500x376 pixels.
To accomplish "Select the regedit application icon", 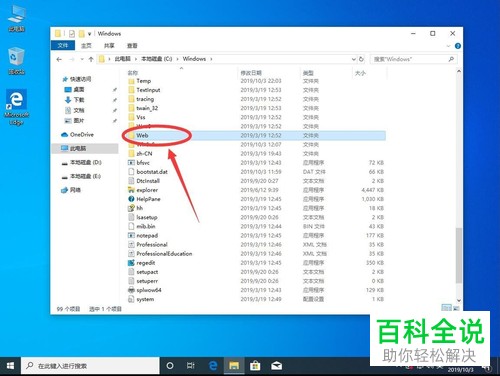I will point(131,263).
